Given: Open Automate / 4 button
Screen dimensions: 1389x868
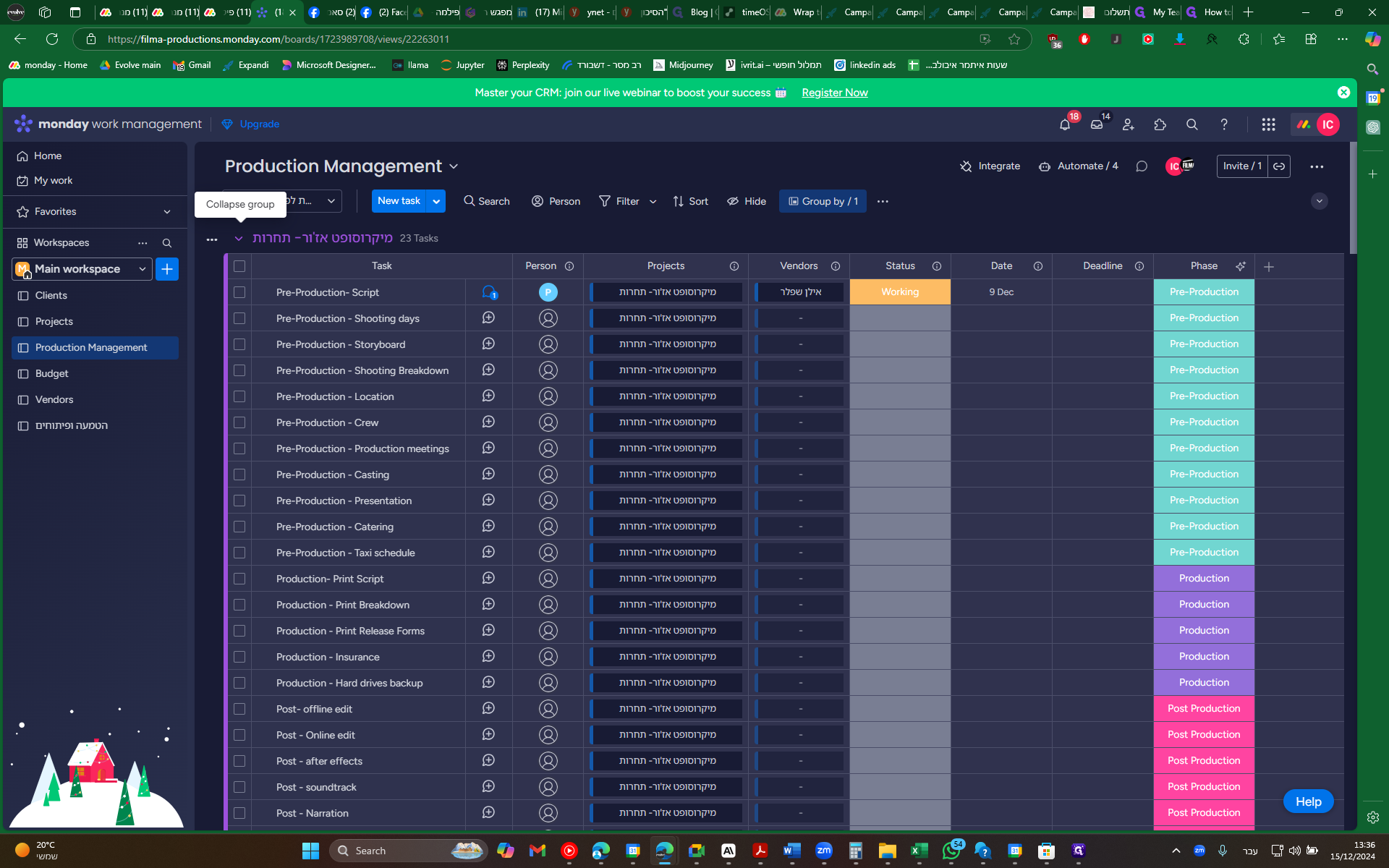Looking at the screenshot, I should point(1078,166).
